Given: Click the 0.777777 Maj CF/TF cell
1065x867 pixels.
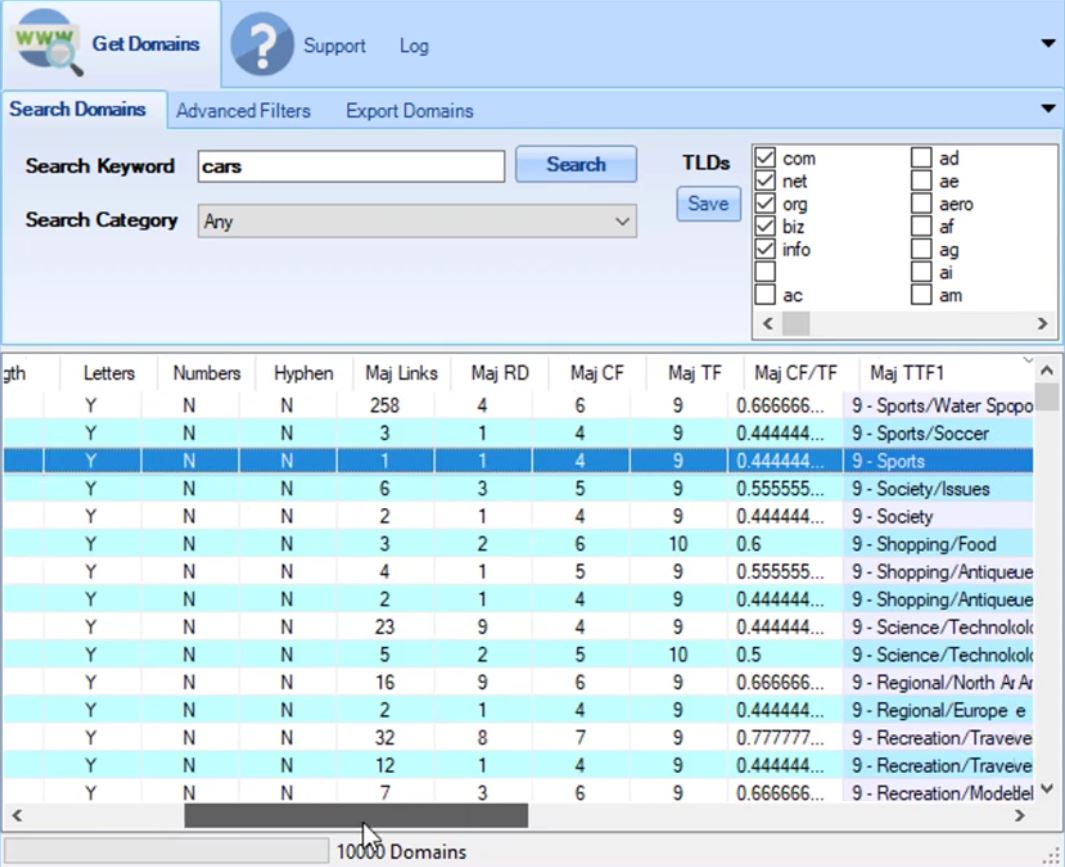Looking at the screenshot, I should (x=785, y=738).
